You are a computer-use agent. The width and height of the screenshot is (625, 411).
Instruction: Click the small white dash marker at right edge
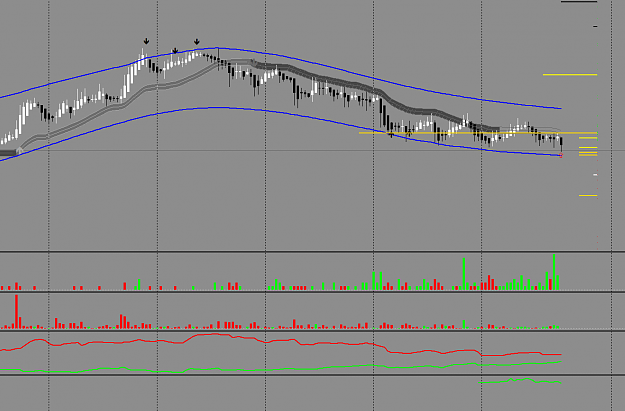(596, 175)
